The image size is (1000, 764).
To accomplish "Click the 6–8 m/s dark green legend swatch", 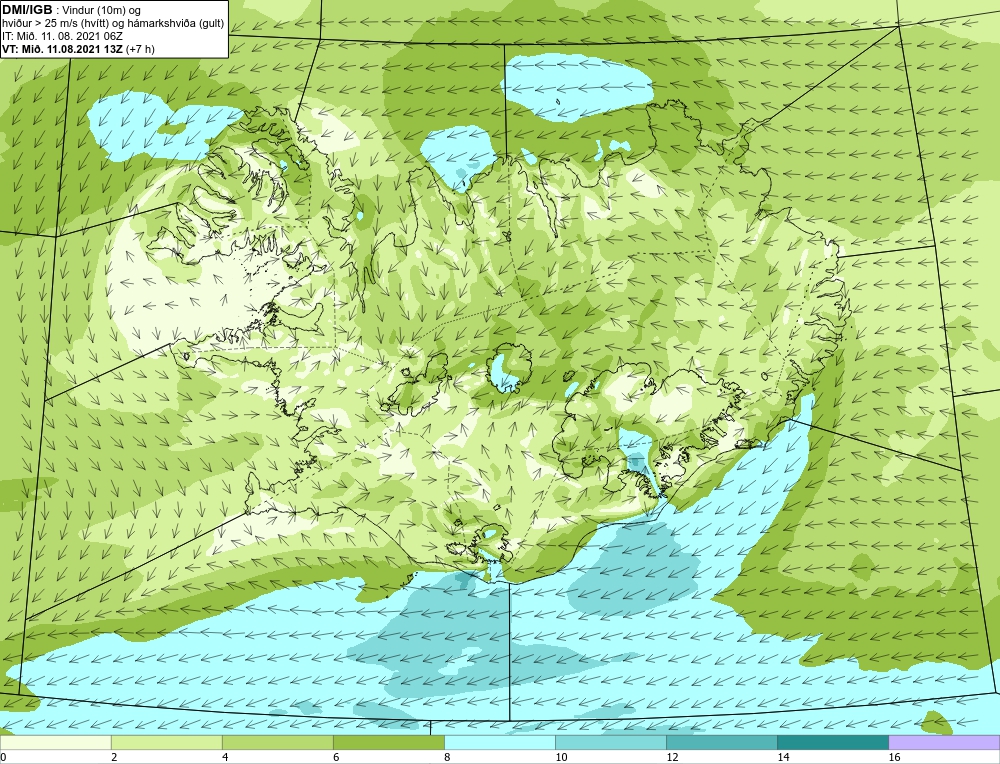I will (388, 742).
